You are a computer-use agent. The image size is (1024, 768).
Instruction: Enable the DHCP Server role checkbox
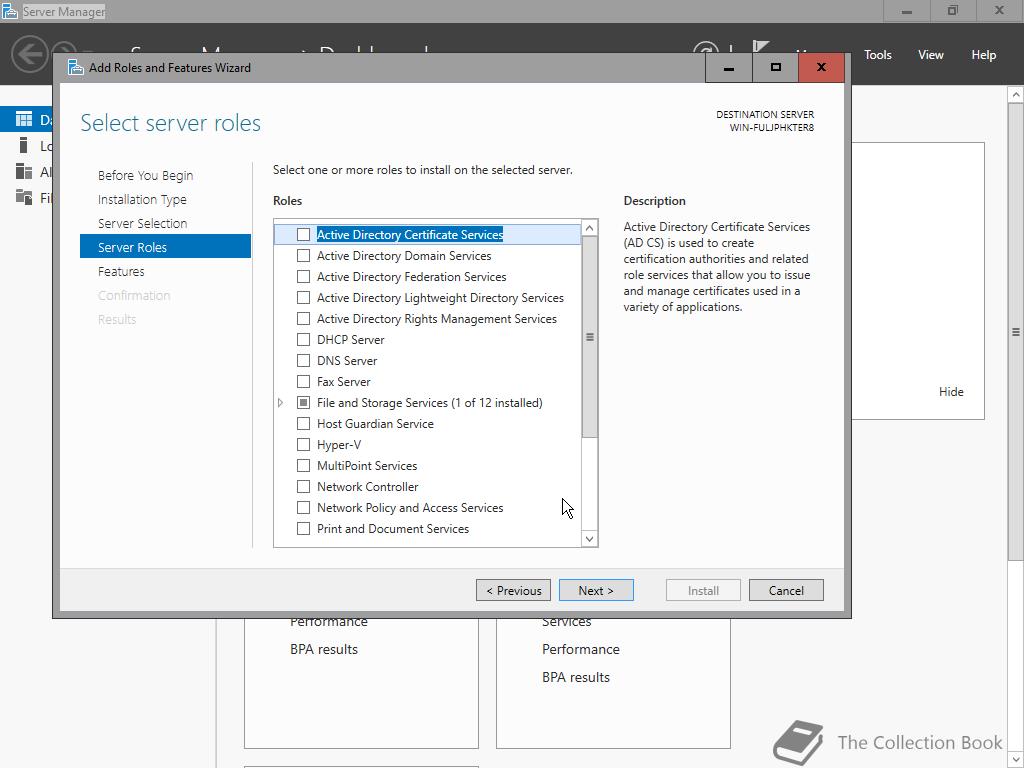pos(303,340)
